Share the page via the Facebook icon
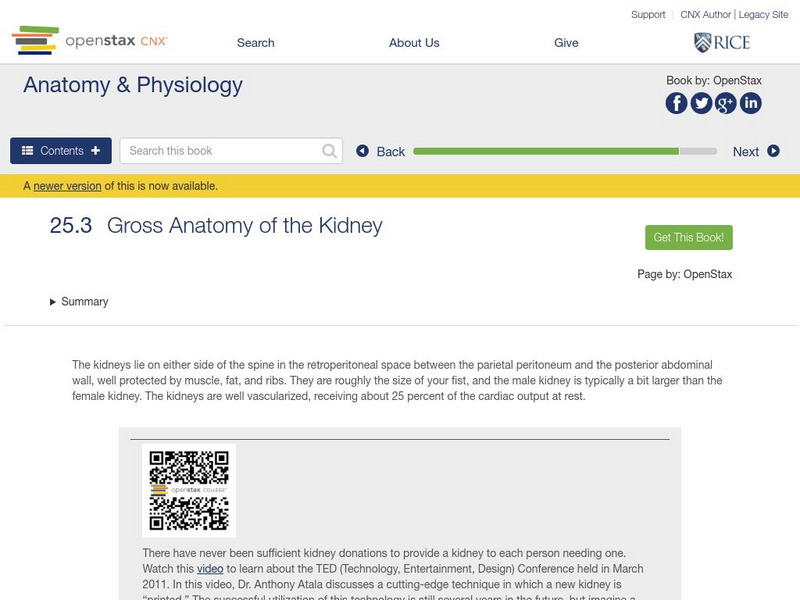Screen dimensions: 800x600 coord(675,101)
